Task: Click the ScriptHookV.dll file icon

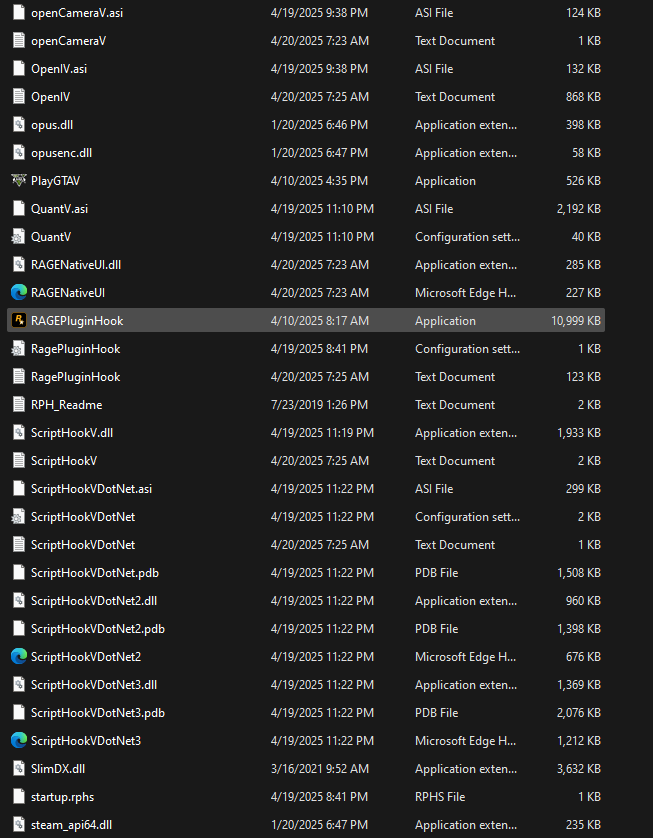Action: [19, 432]
